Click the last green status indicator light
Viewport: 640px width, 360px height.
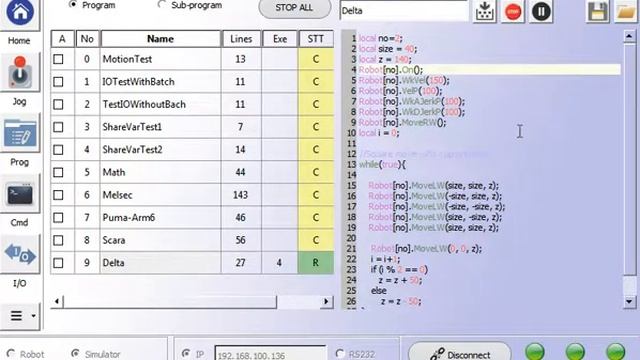(616, 352)
